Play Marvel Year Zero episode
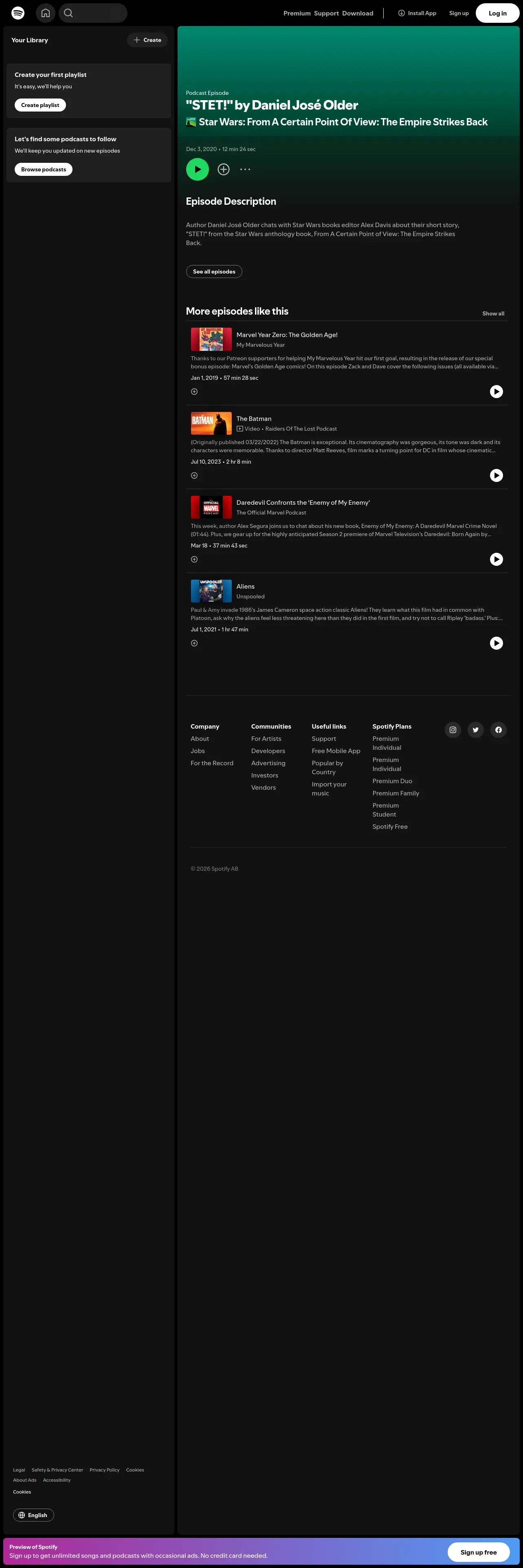The width and height of the screenshot is (523, 1568). click(497, 392)
